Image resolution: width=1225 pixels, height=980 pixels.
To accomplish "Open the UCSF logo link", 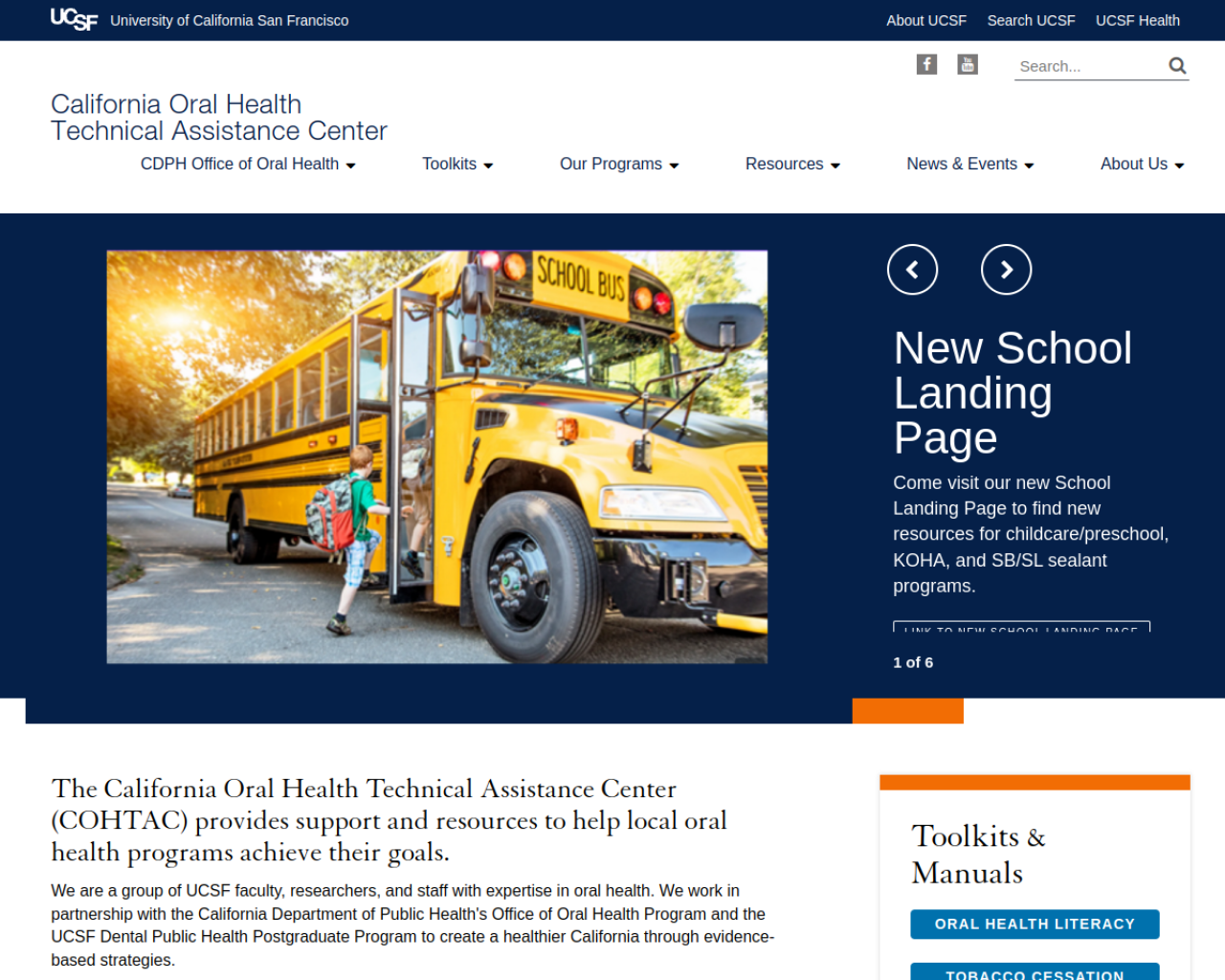I will click(x=74, y=19).
